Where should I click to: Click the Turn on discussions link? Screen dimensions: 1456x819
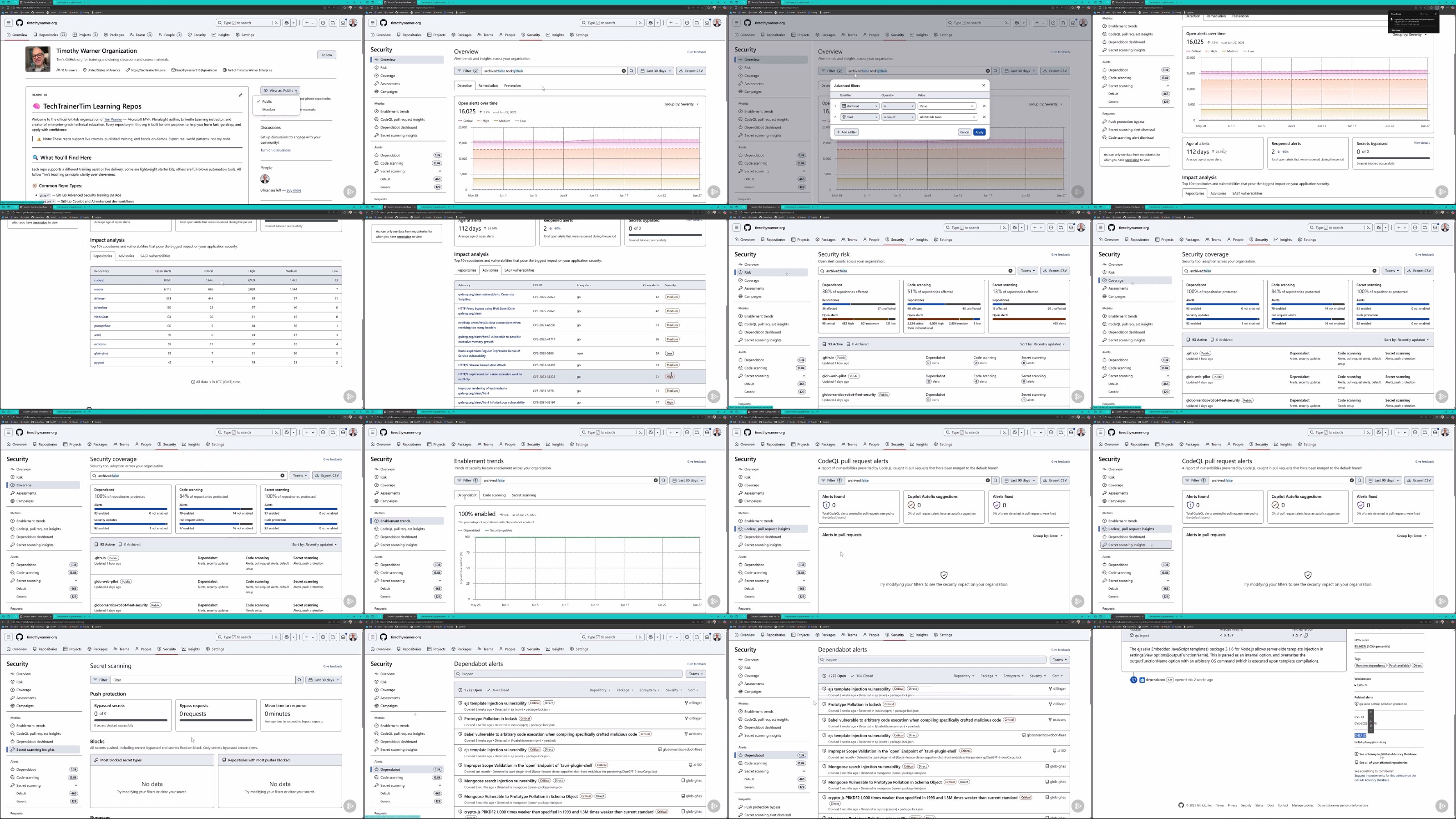click(275, 150)
